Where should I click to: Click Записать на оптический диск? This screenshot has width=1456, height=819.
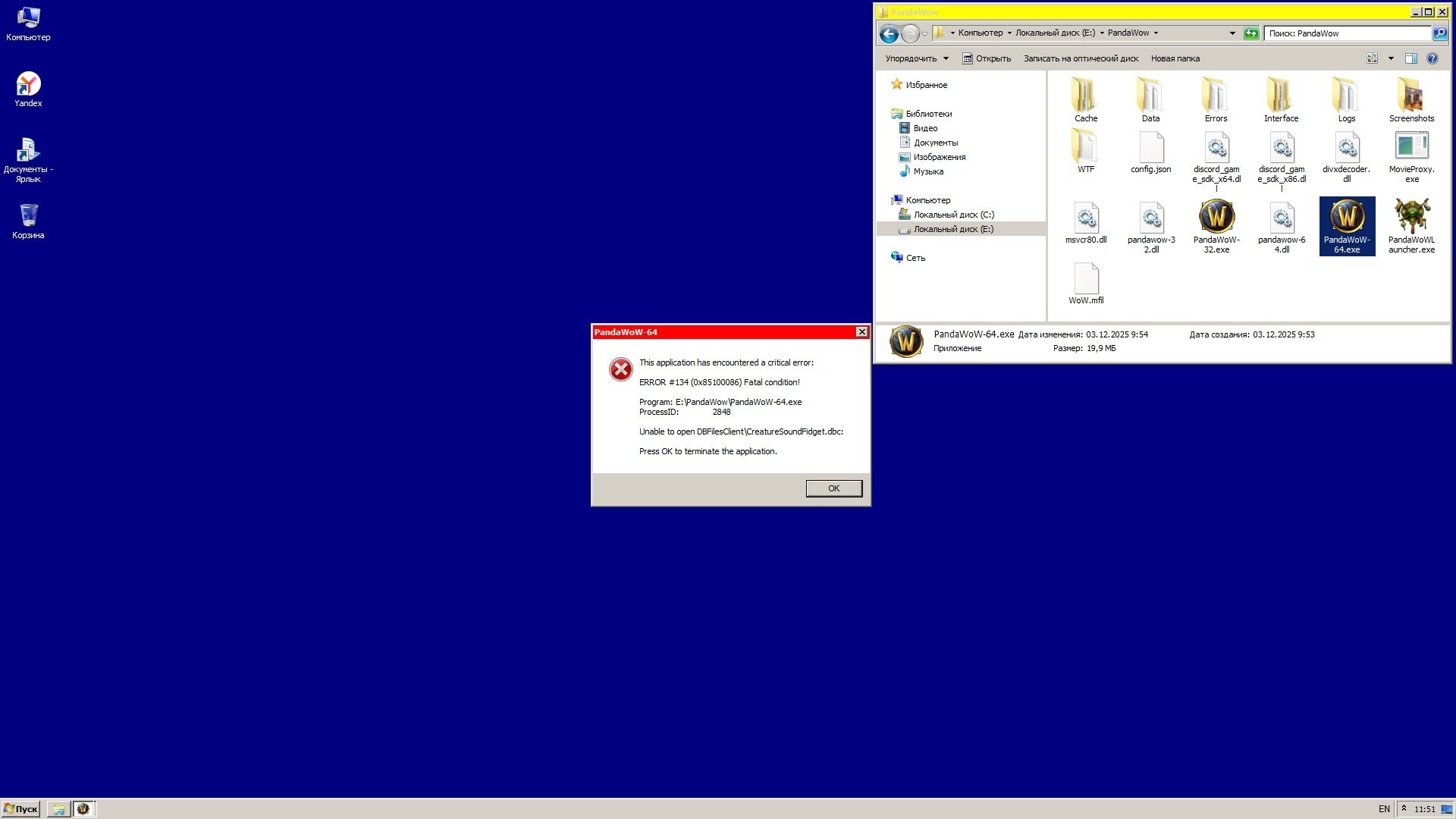[1081, 58]
